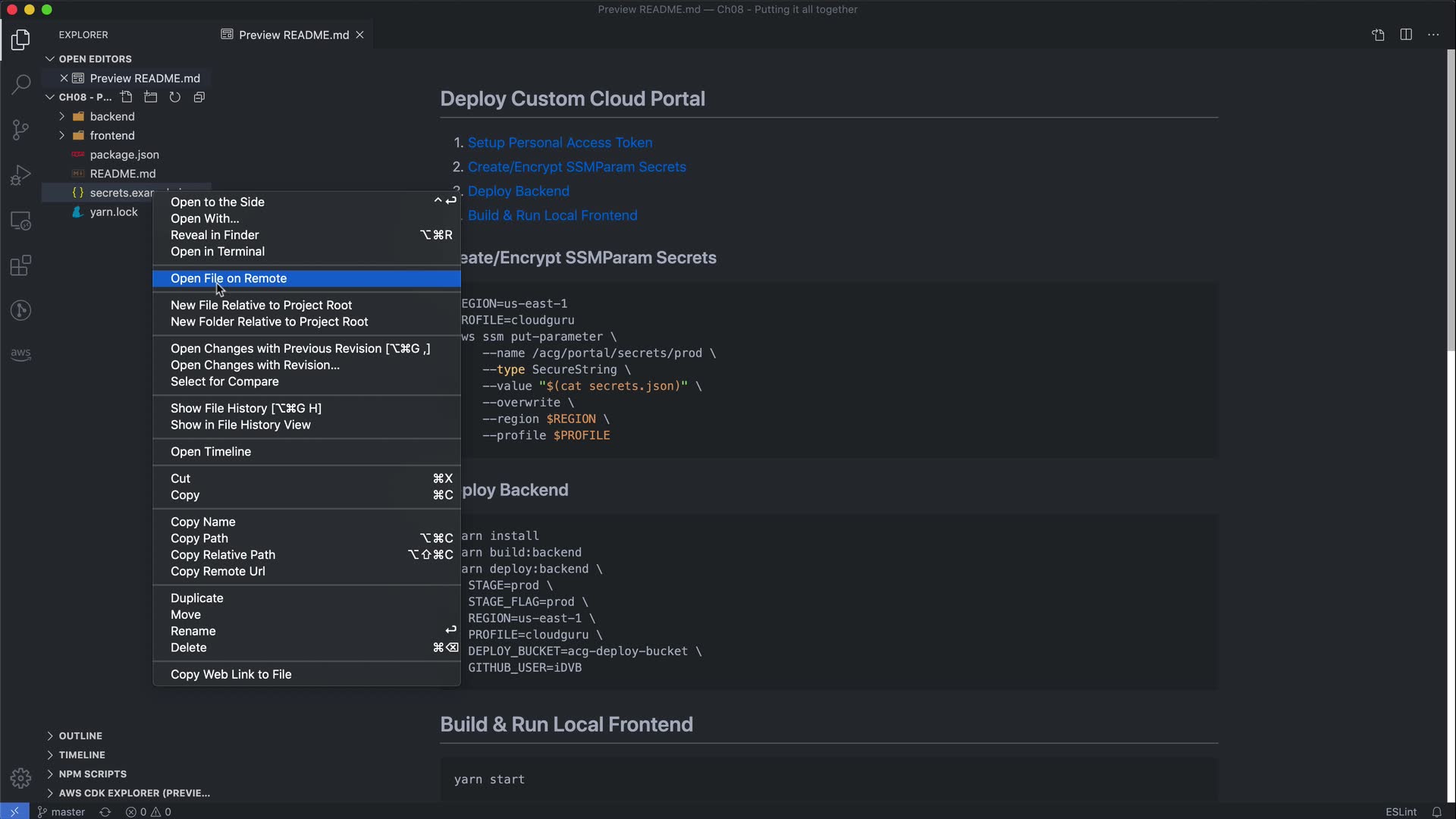
Task: Open Remote Explorer view
Action: click(x=20, y=221)
